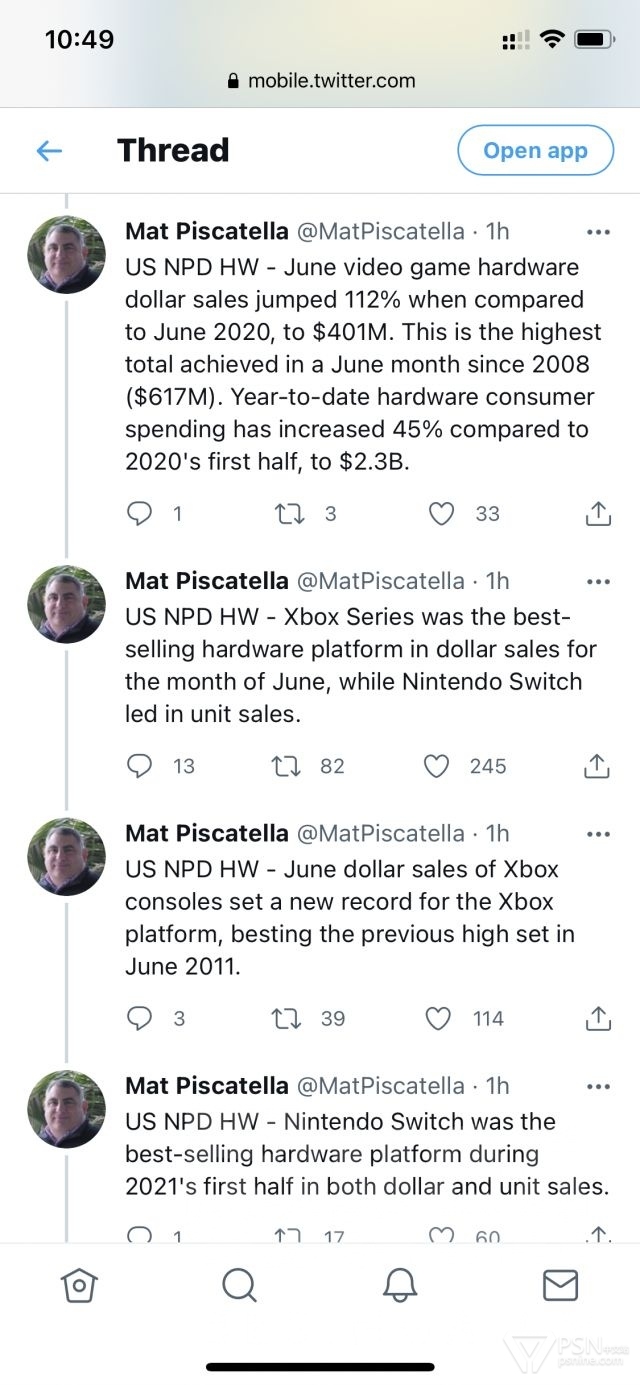Screen dimensions: 640x1385
Task: Open more options on Xbox Series tweet
Action: tap(598, 581)
